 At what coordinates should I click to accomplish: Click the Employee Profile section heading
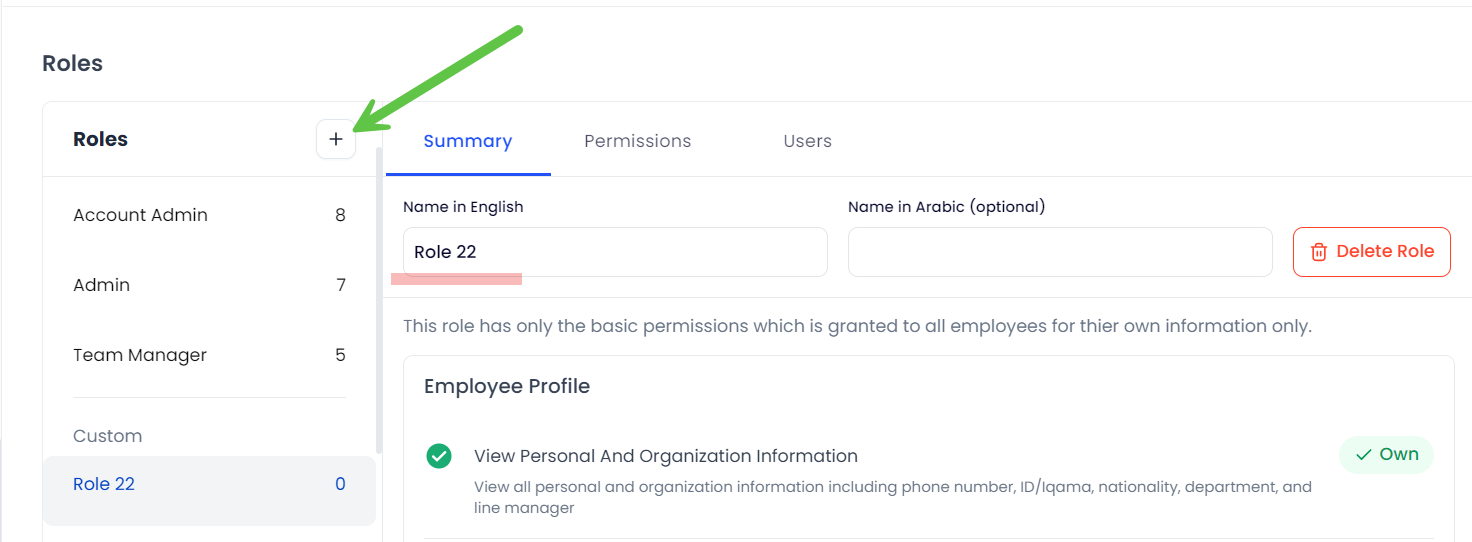coord(507,386)
